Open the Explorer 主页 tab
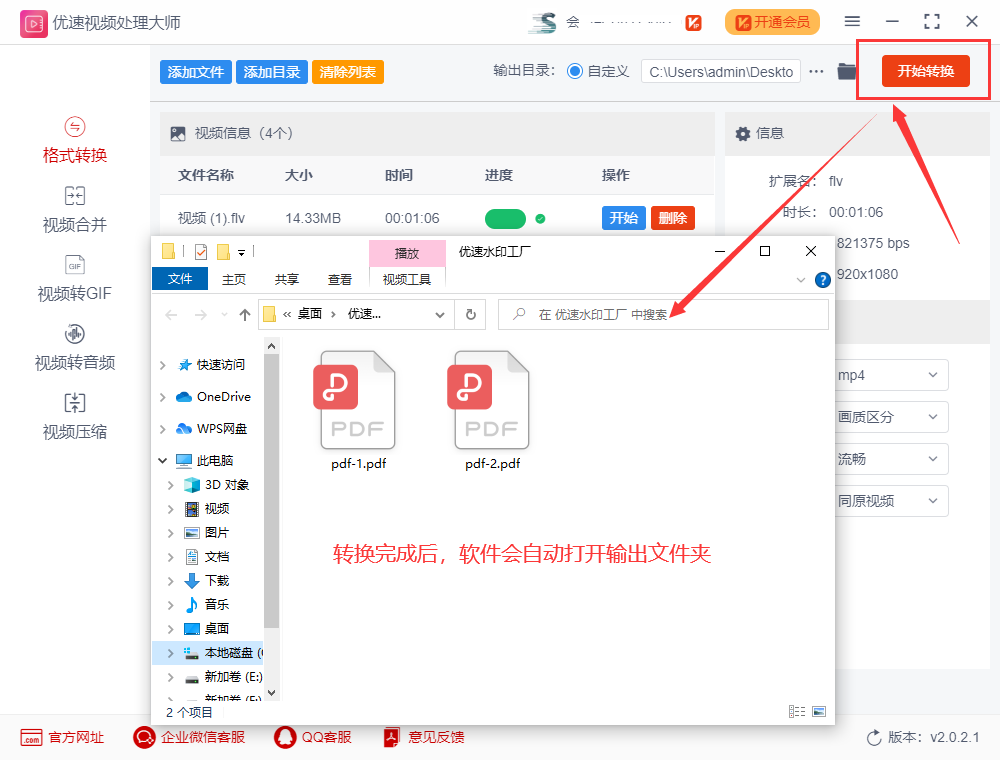 (x=233, y=279)
